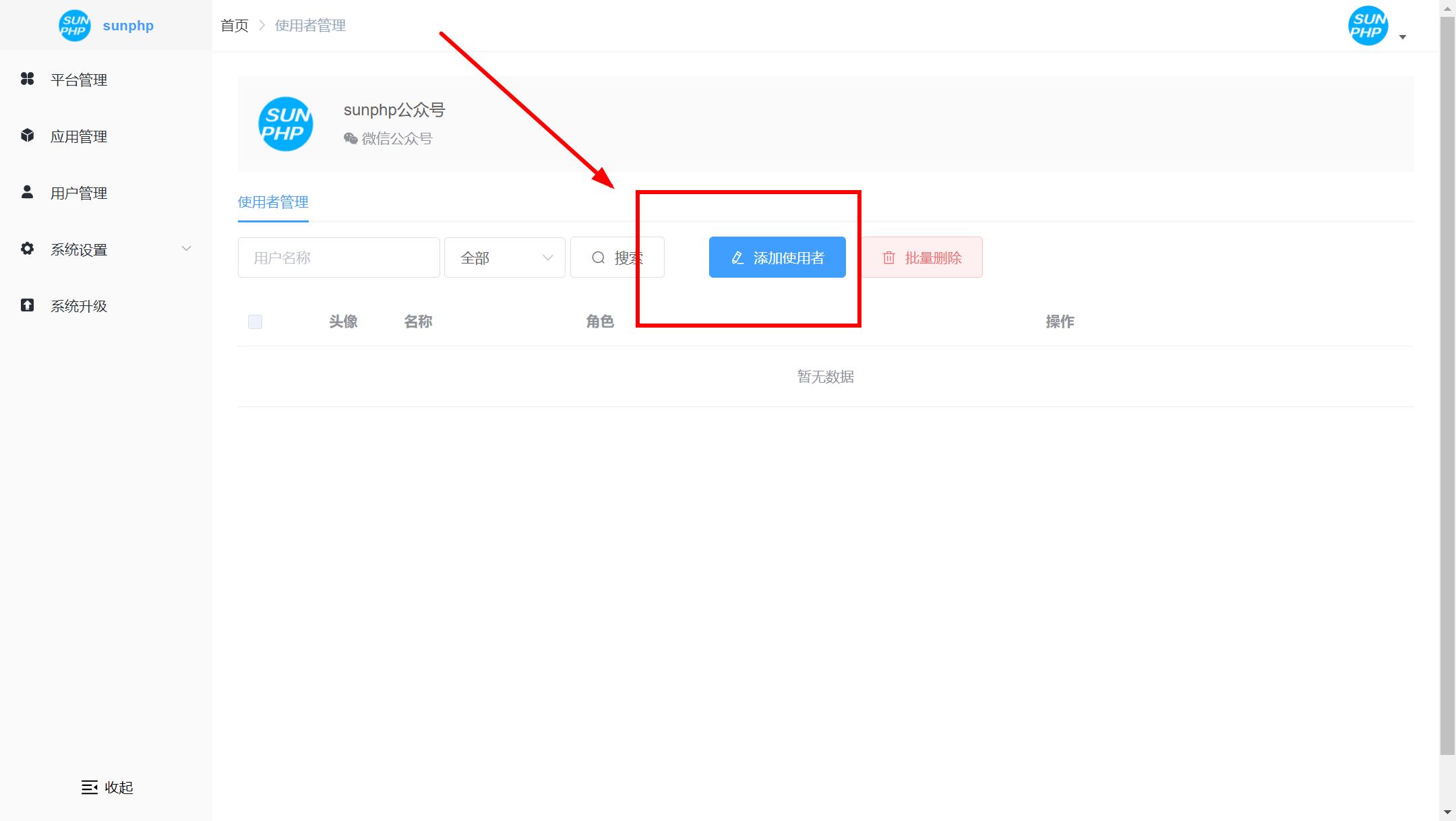Click the pencil icon on 添加使用者
This screenshot has width=1456, height=821.
(737, 258)
